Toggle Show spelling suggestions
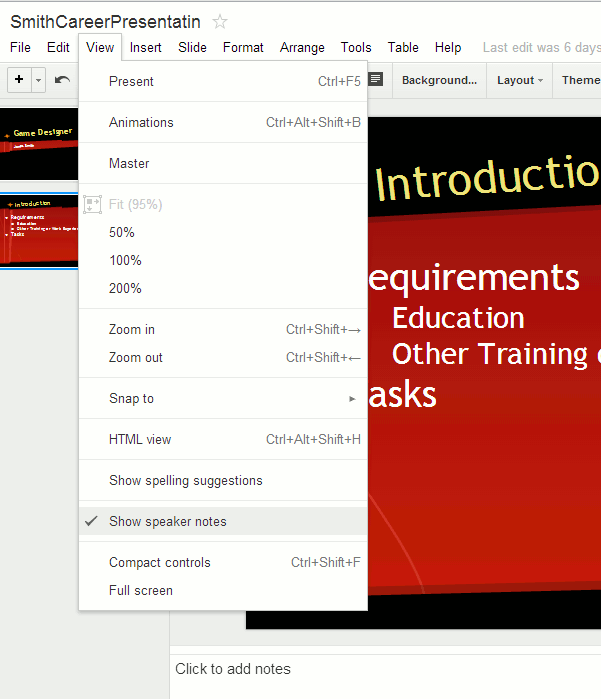Viewport: 601px width, 699px height. [x=223, y=481]
